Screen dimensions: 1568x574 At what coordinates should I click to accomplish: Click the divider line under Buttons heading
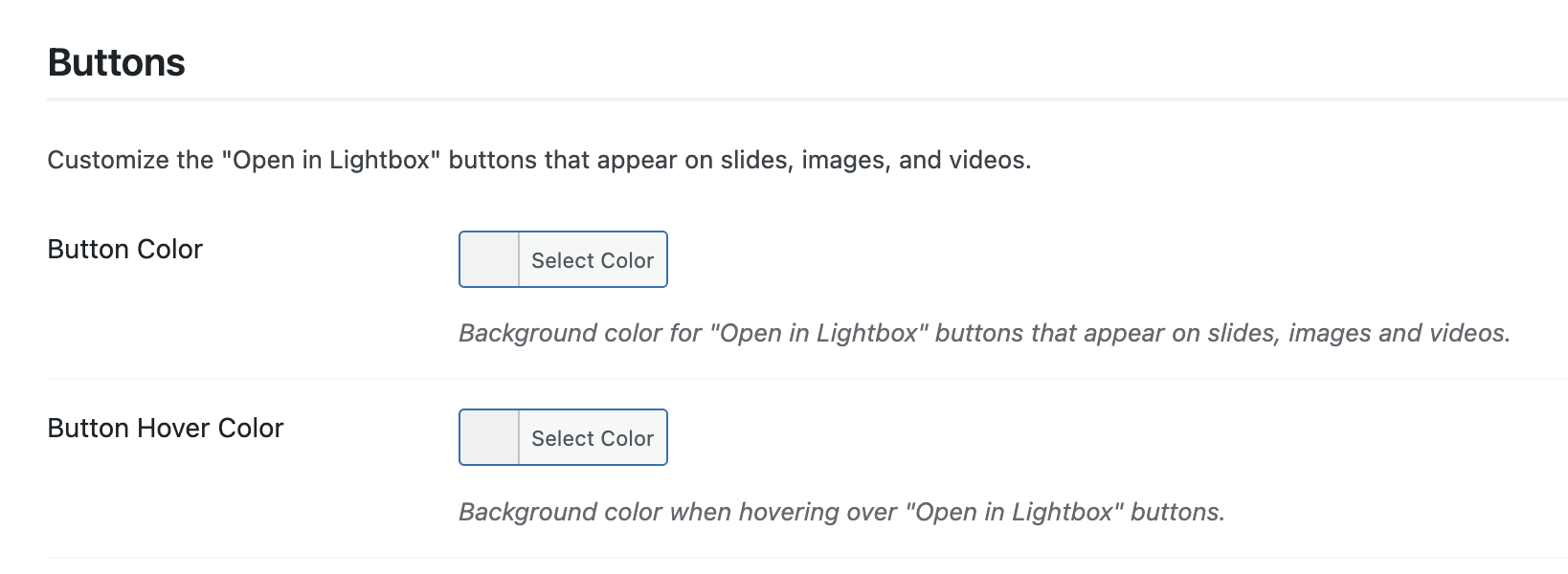coord(807,99)
